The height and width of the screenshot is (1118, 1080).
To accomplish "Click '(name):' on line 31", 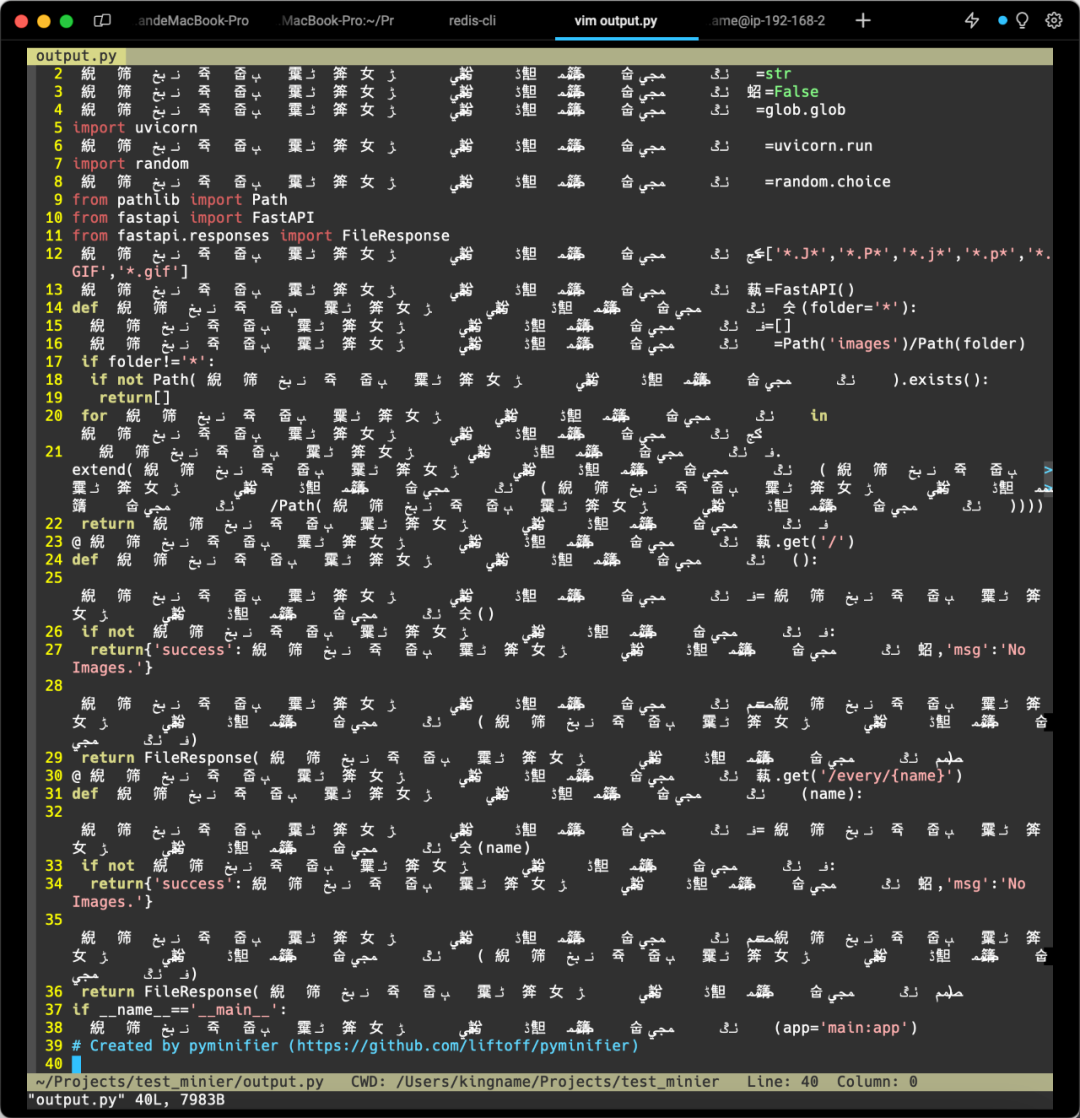I will 832,794.
